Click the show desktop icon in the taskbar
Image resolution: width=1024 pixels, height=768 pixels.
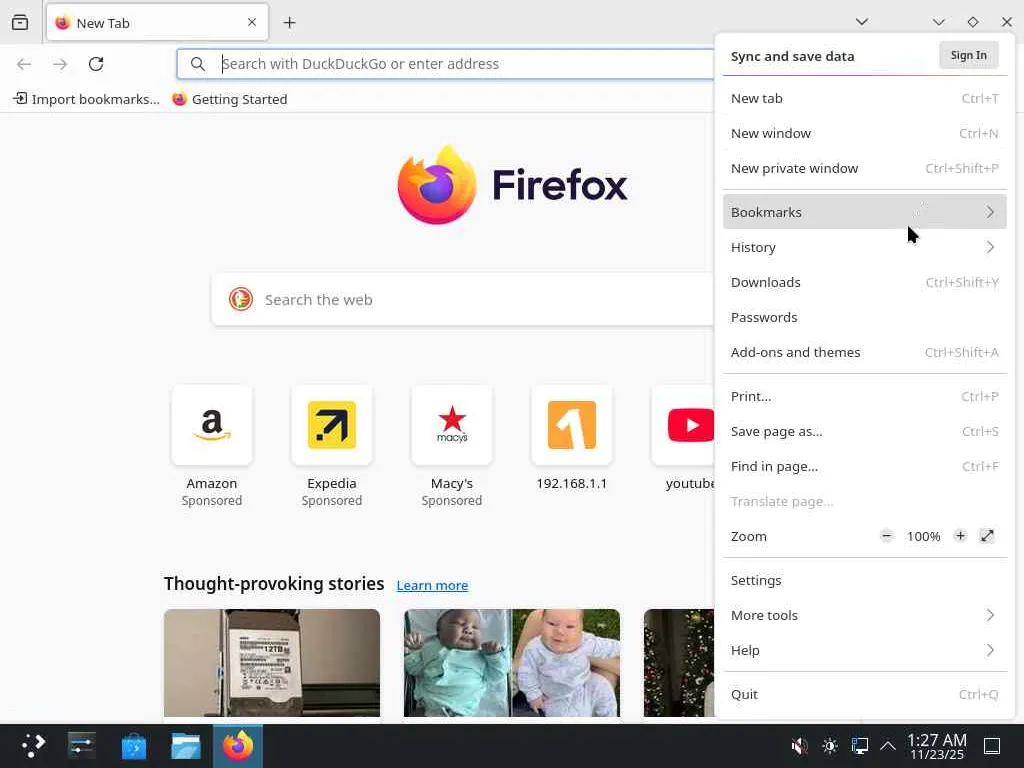click(x=992, y=746)
